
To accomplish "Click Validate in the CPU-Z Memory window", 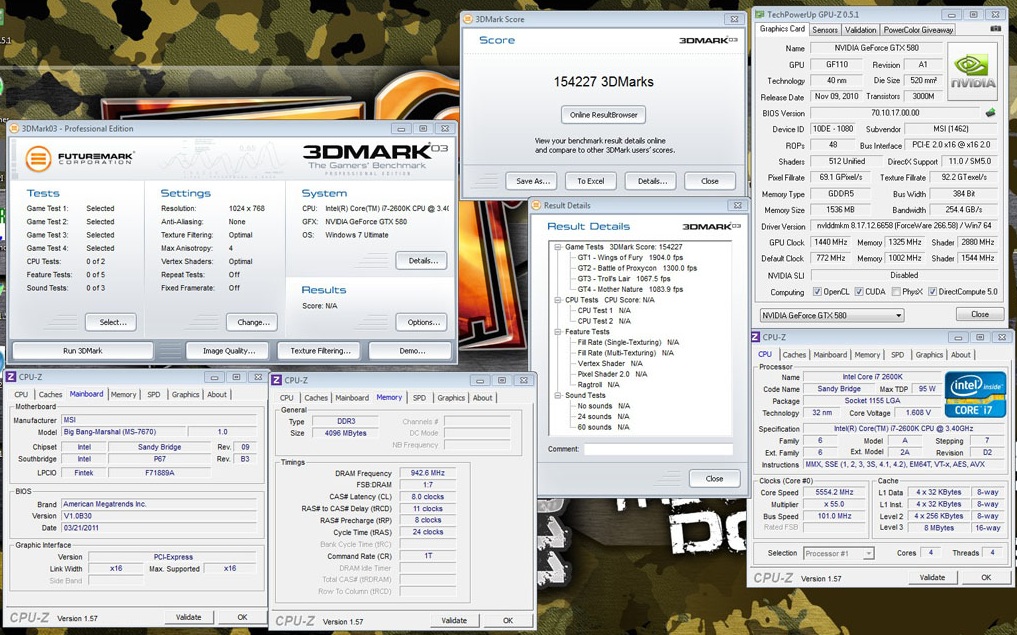I will click(453, 621).
